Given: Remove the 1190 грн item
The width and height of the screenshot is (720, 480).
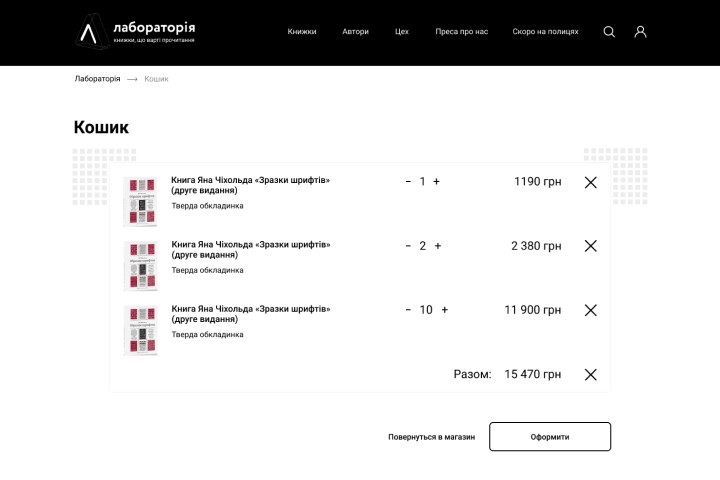Looking at the screenshot, I should [591, 182].
